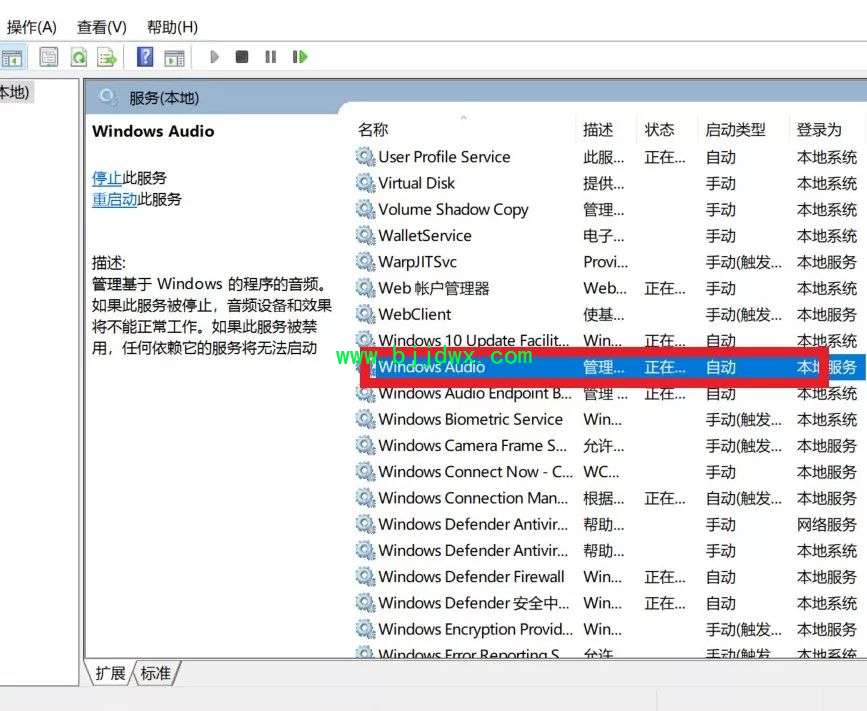Viewport: 867px width, 711px height.
Task: Click the 本地服务 login cell for Windows Connect Now
Action: [x=827, y=472]
